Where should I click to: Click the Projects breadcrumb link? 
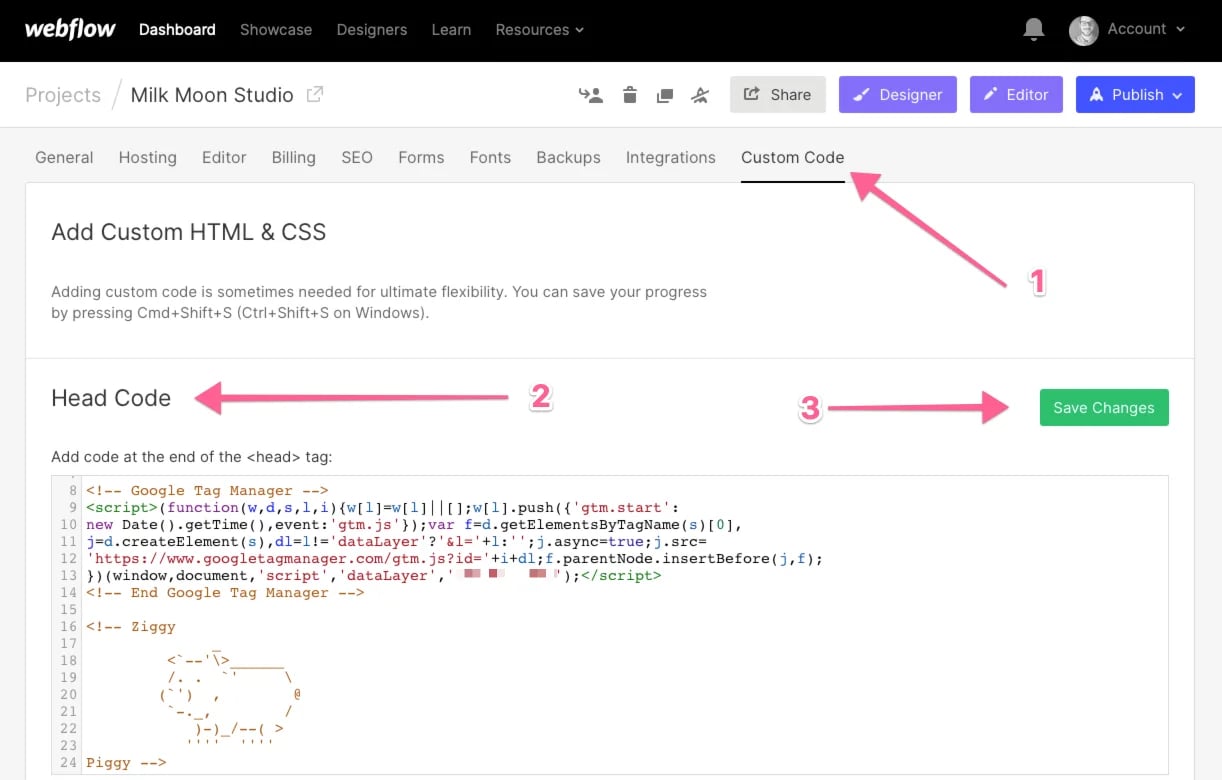click(63, 94)
